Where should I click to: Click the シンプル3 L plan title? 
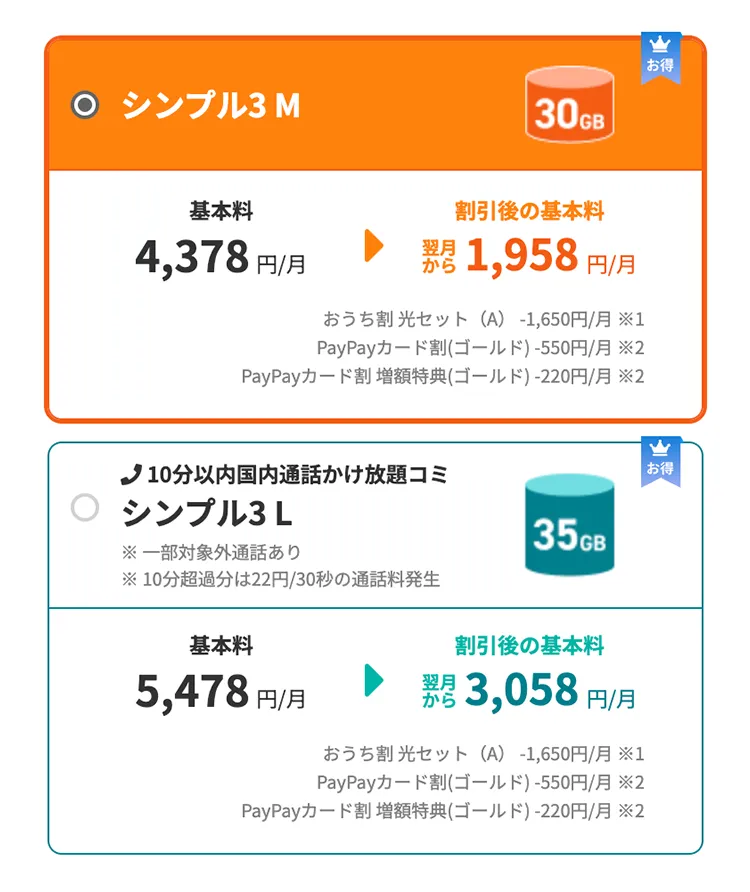pyautogui.click(x=207, y=513)
